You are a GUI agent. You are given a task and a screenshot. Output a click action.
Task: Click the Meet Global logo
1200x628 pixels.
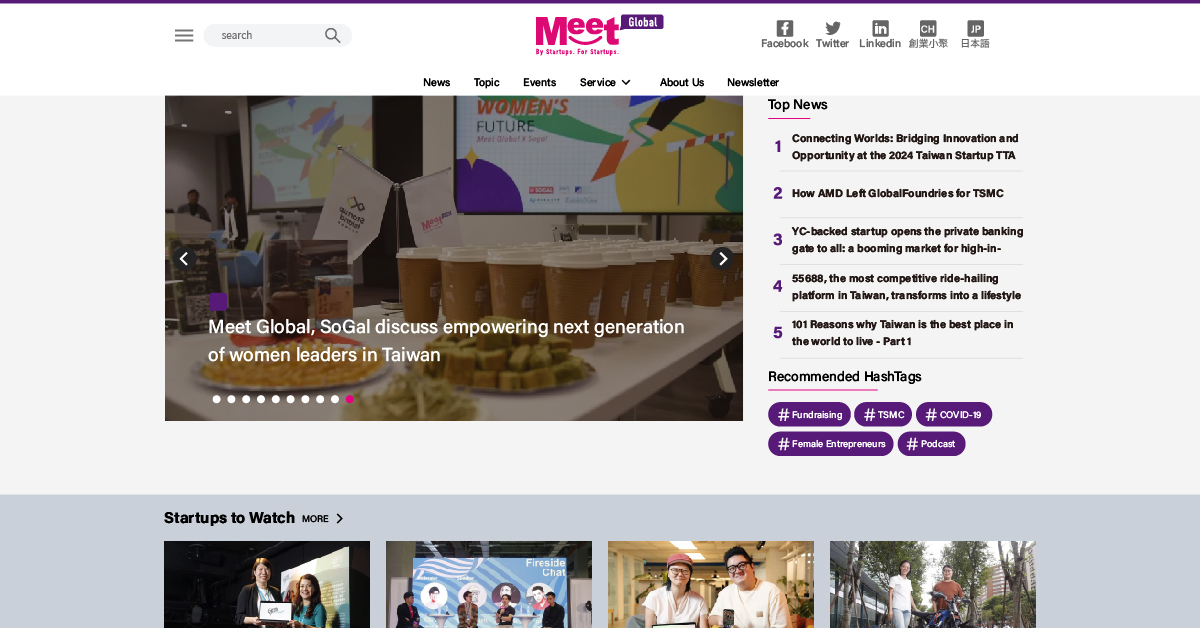(599, 35)
